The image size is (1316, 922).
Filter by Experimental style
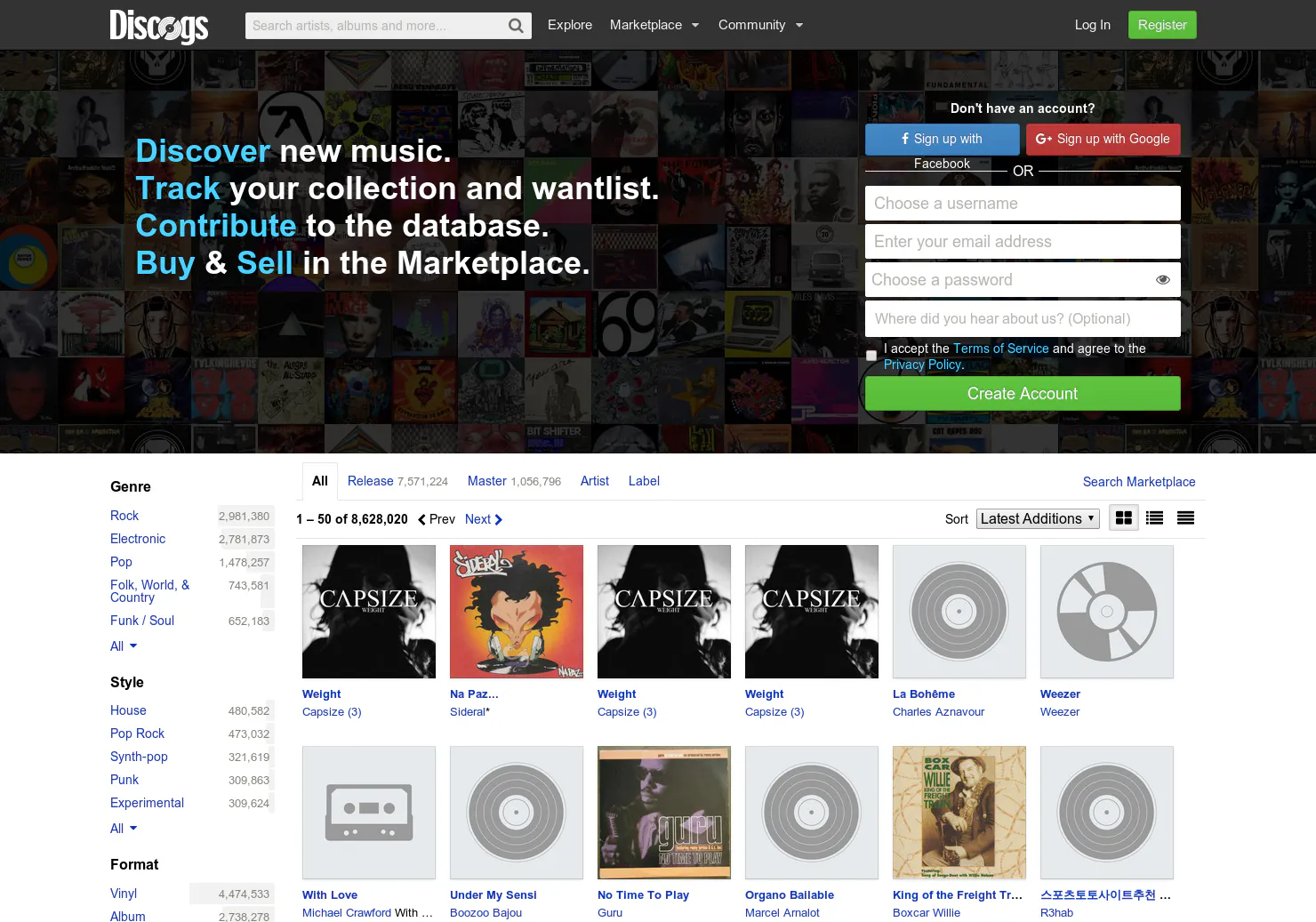147,803
